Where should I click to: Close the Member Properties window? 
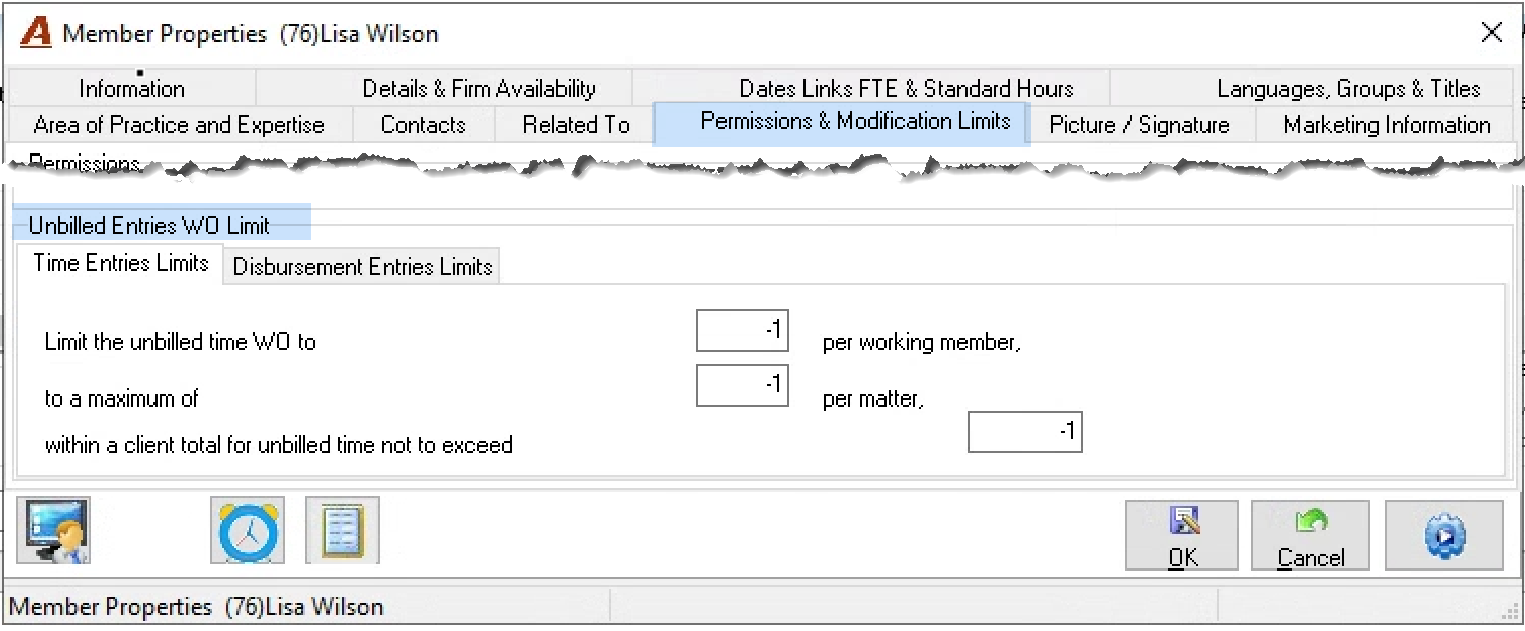click(1491, 33)
